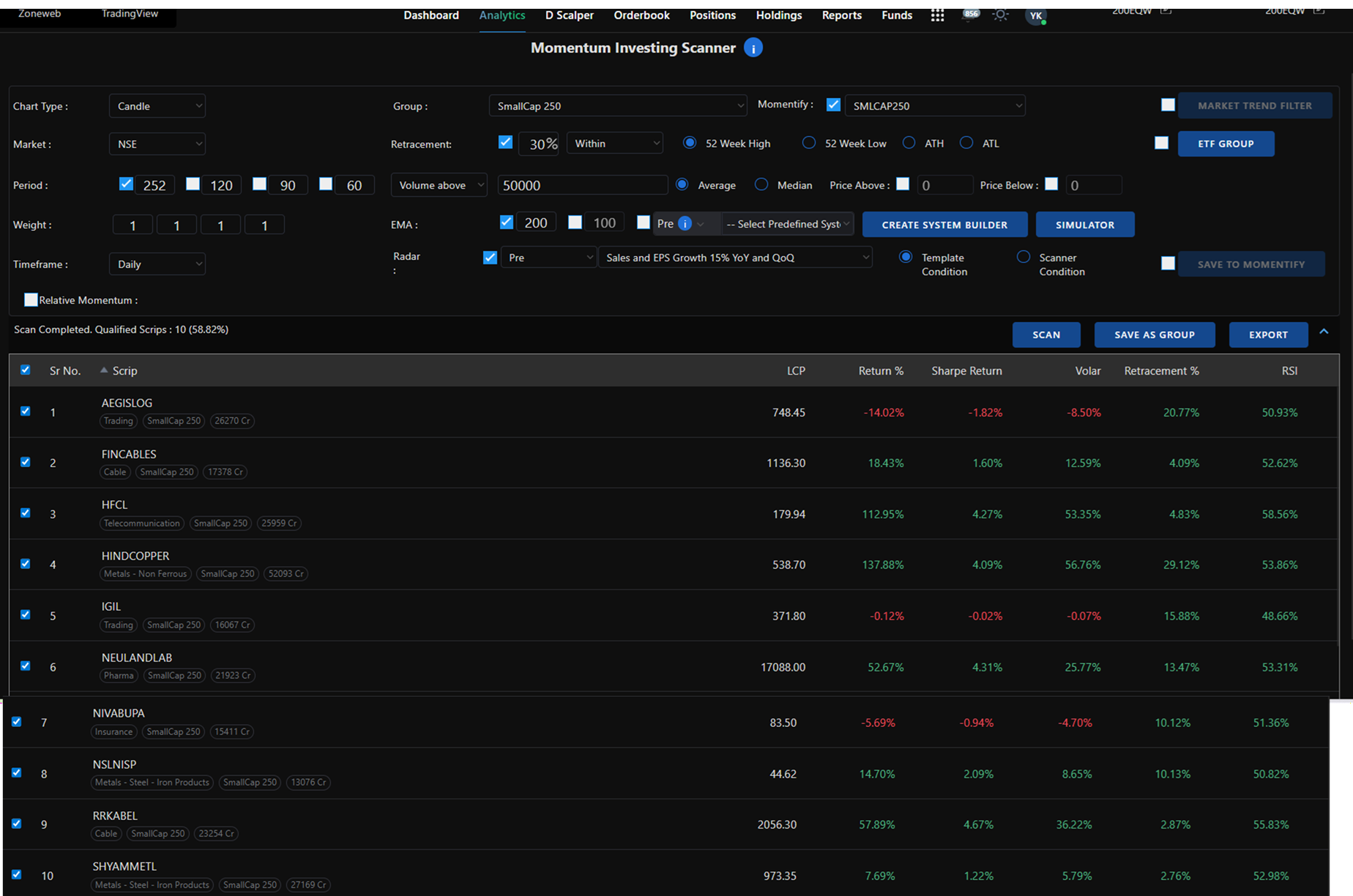Enable the Price Below checkbox
This screenshot has width=1353, height=896.
(x=1051, y=184)
